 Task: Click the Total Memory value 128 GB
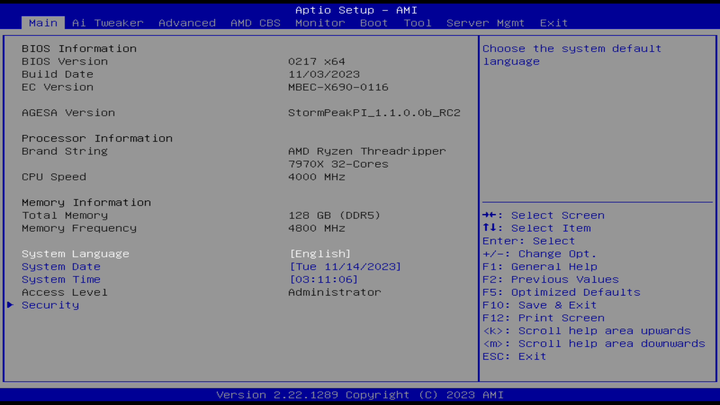[334, 215]
